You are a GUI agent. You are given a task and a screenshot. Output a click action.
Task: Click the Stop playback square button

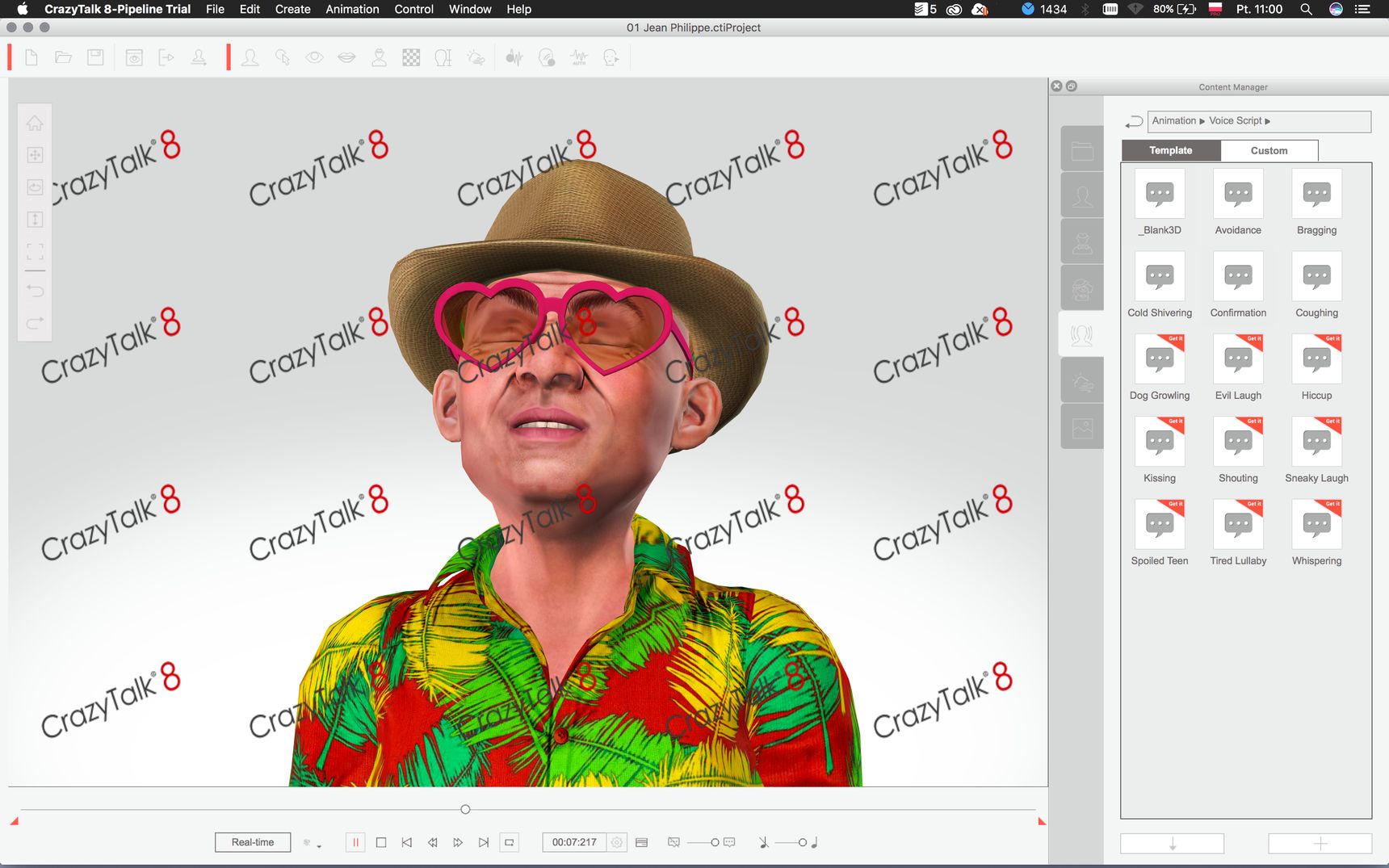click(x=381, y=842)
